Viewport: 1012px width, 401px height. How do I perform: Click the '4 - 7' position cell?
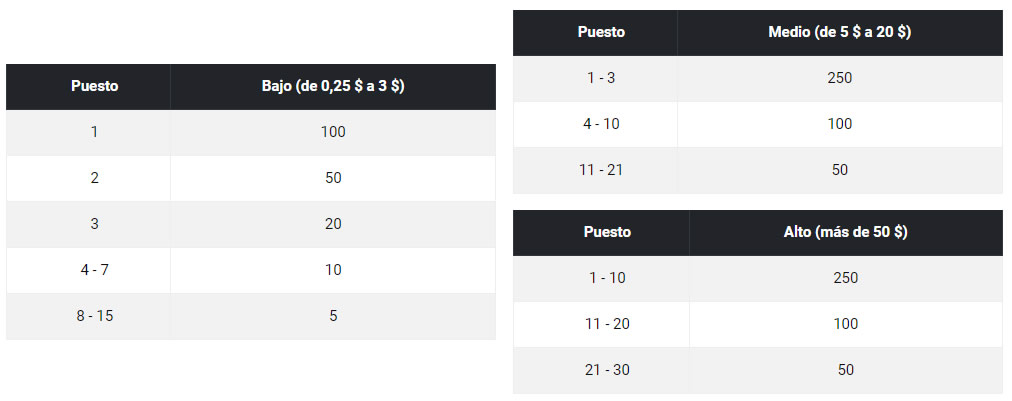(95, 270)
